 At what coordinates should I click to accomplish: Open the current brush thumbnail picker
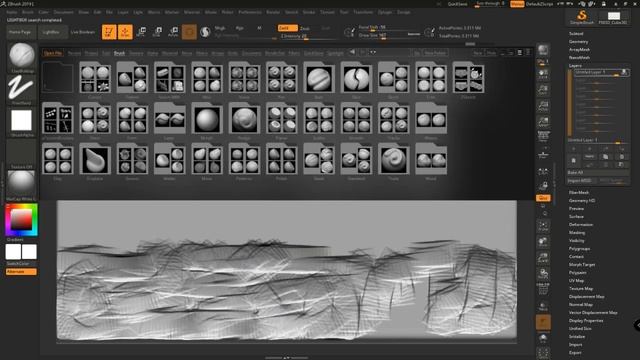(x=21, y=56)
